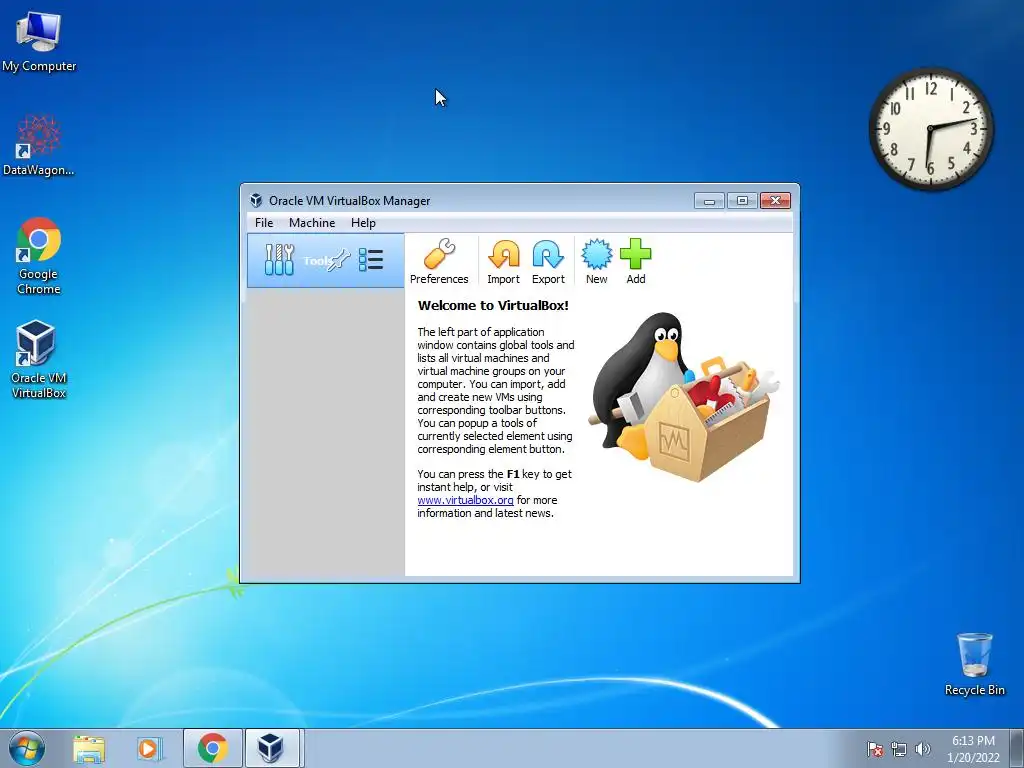Image resolution: width=1024 pixels, height=768 pixels.
Task: Select the Recycle Bin icon
Action: 974,664
